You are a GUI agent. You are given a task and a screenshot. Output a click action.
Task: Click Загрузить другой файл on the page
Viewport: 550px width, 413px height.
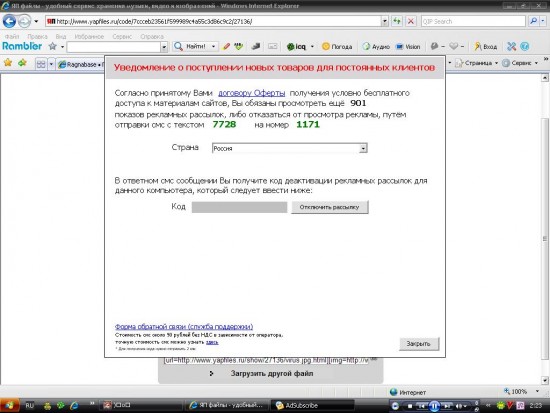pos(272,374)
